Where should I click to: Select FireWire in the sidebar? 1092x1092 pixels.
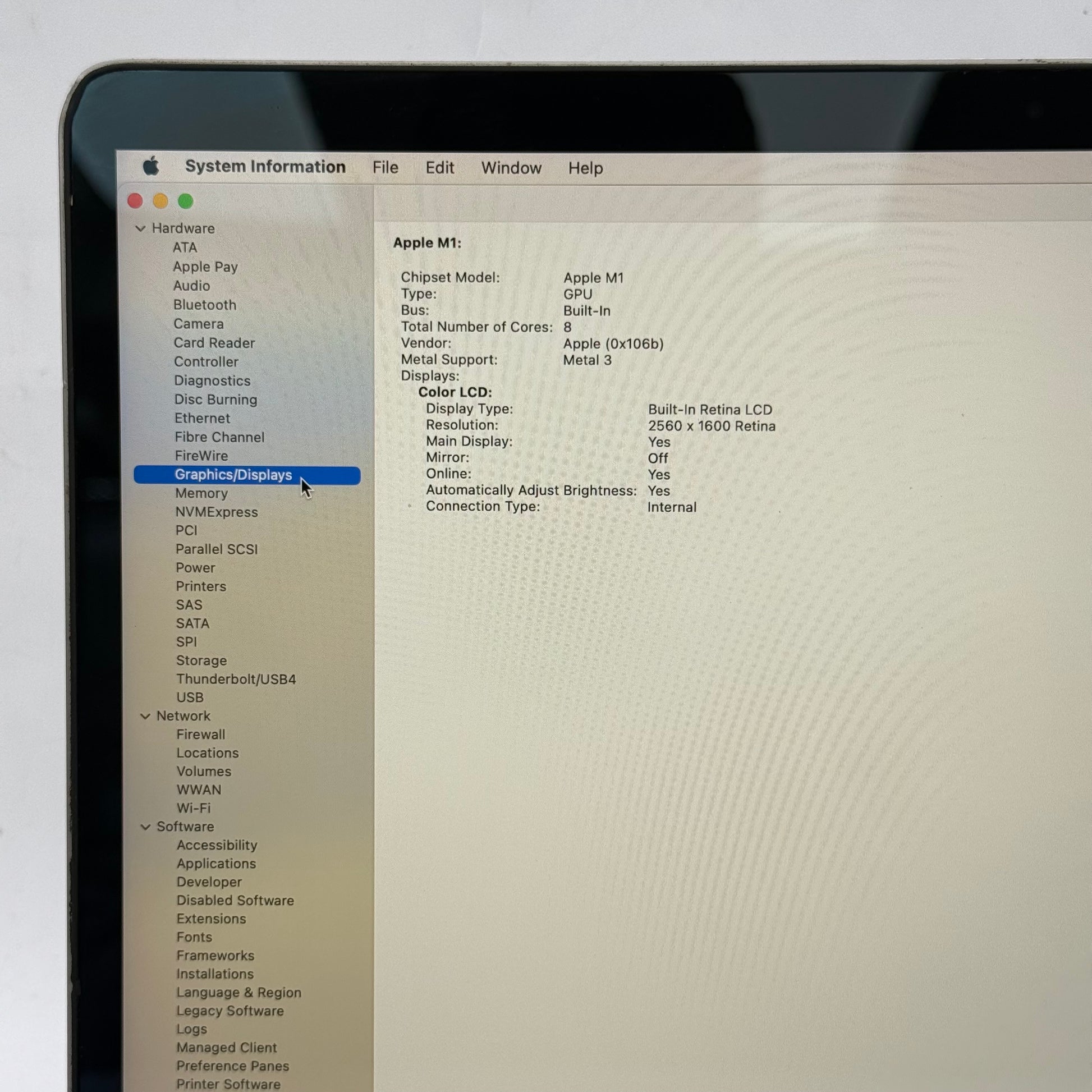tap(201, 456)
